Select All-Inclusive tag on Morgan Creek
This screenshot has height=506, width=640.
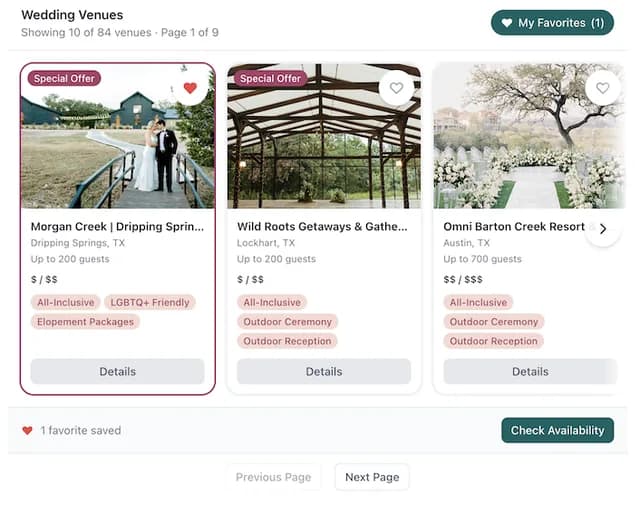tap(66, 302)
